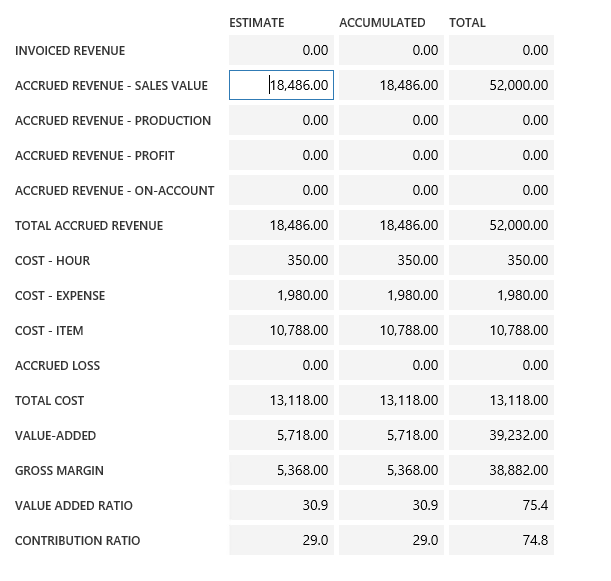Select the Accrued Loss Estimate field
Viewport: 611px width, 581px height.
(281, 365)
